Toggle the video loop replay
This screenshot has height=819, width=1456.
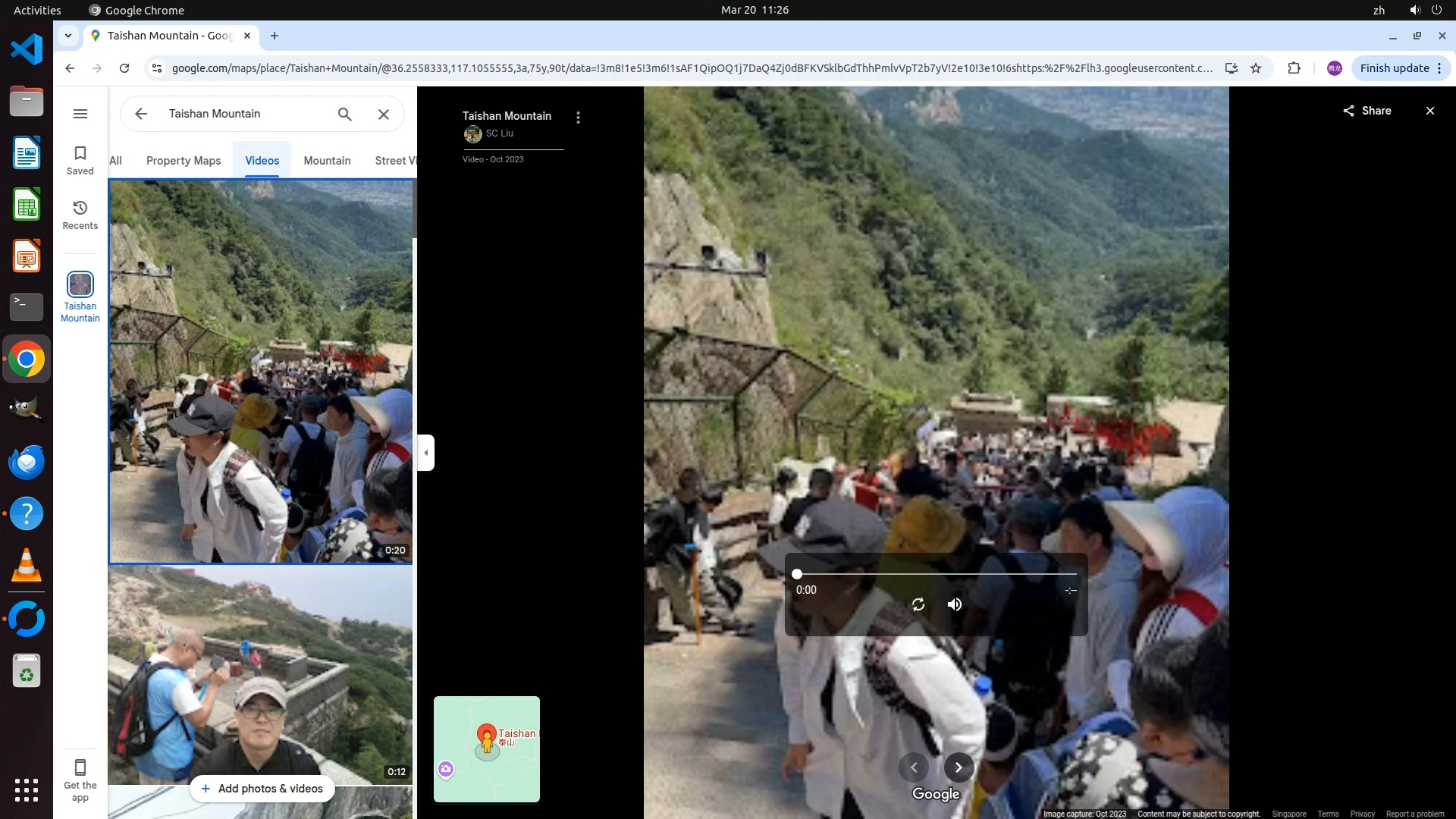pyautogui.click(x=918, y=604)
